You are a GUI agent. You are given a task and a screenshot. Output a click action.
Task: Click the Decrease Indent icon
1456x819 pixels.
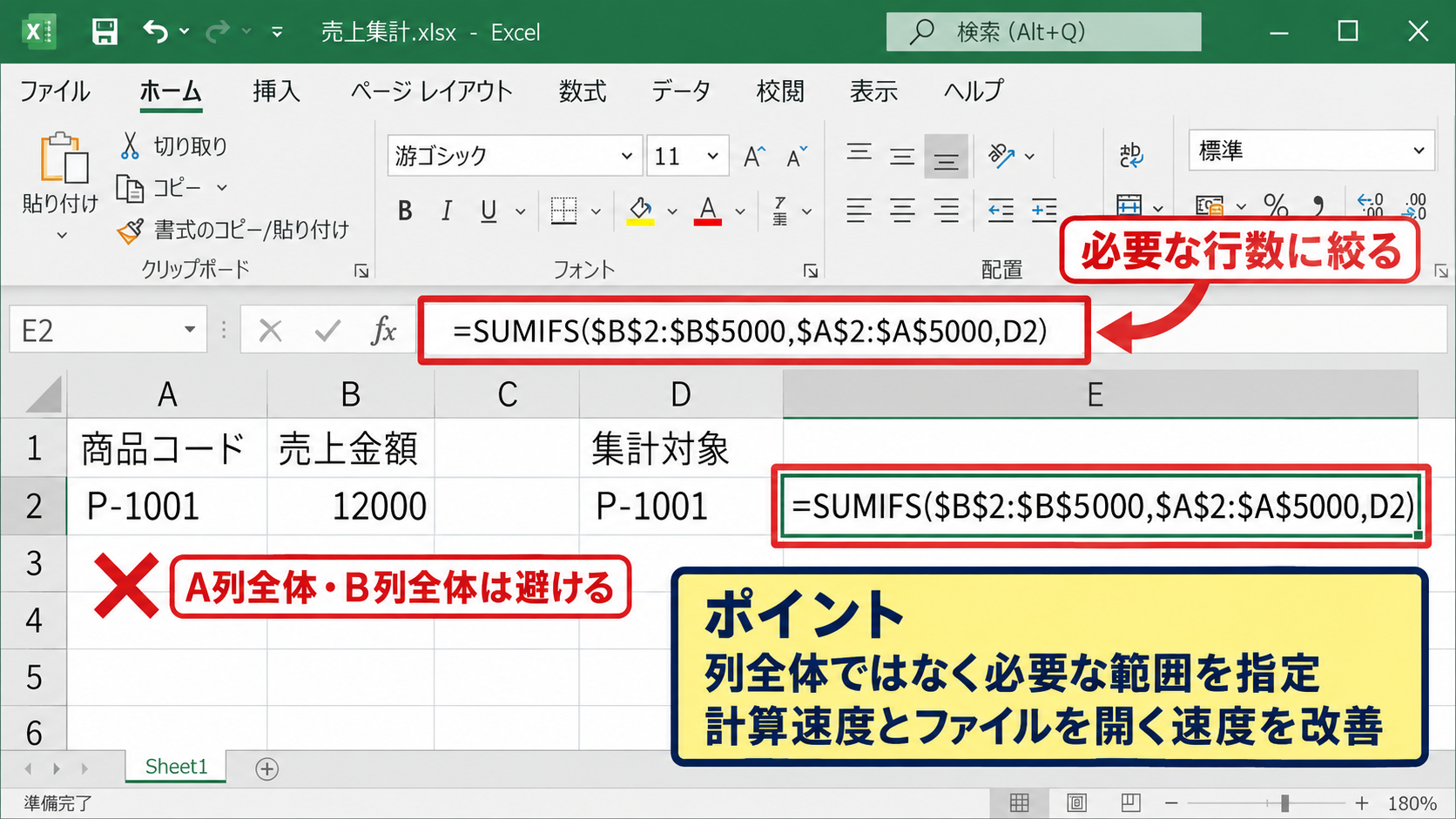[1000, 210]
